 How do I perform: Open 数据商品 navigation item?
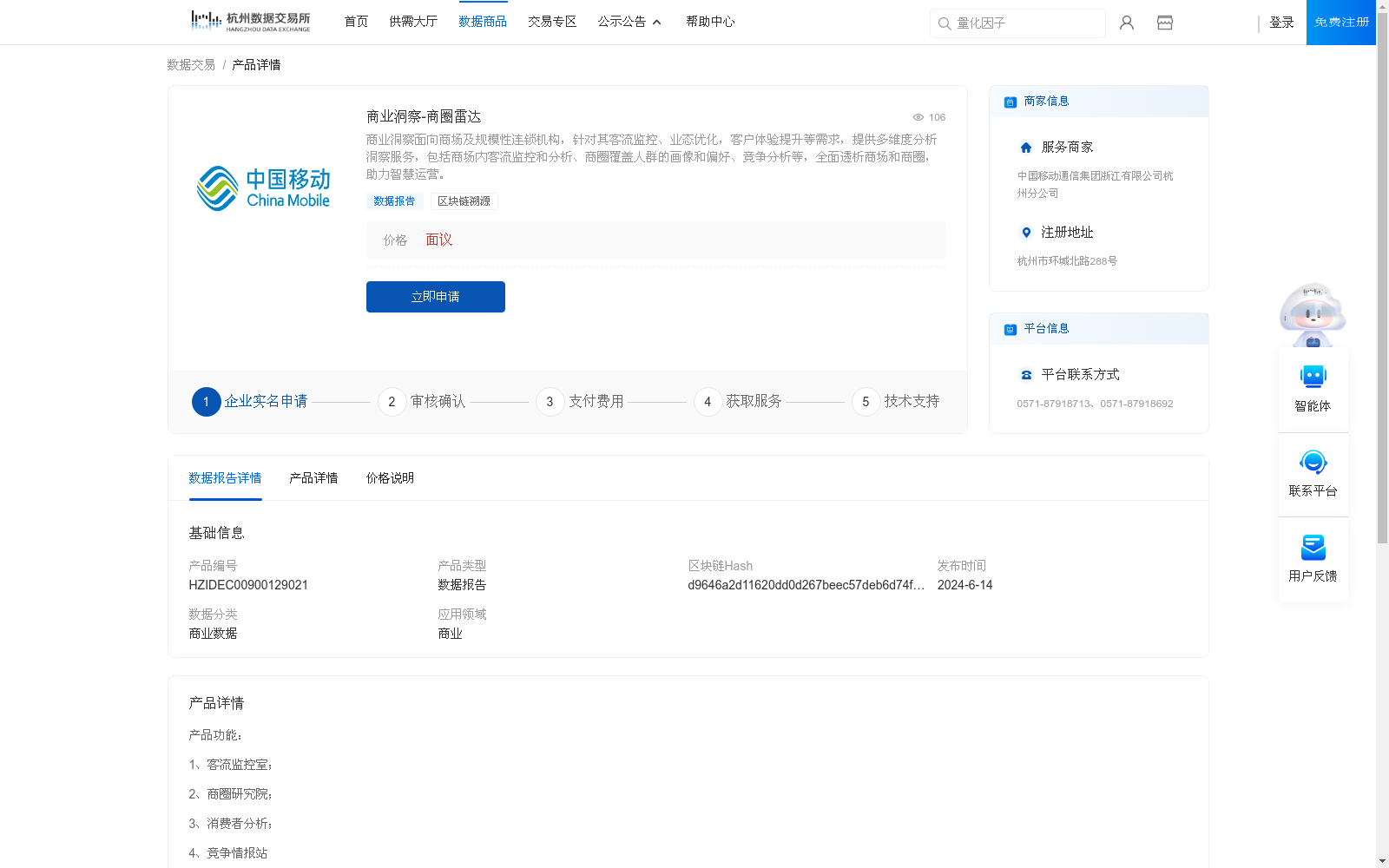click(483, 22)
